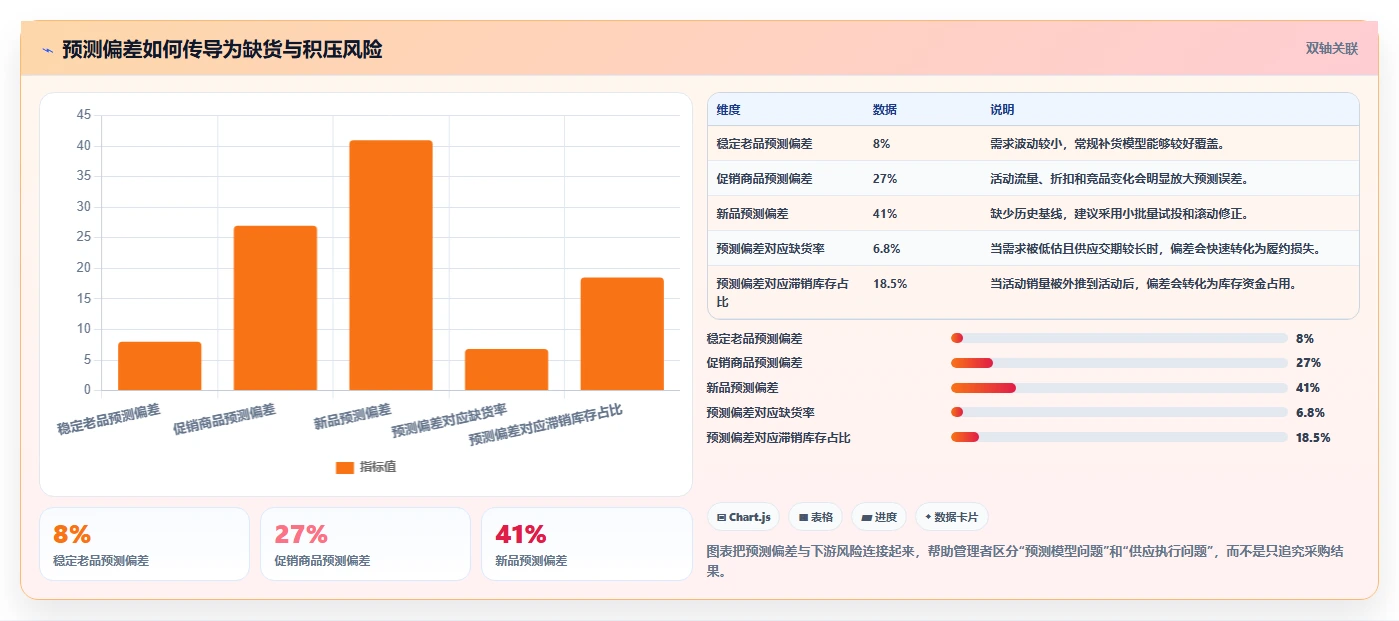Click the chart bar for 促销商品预测偏差

tap(275, 308)
